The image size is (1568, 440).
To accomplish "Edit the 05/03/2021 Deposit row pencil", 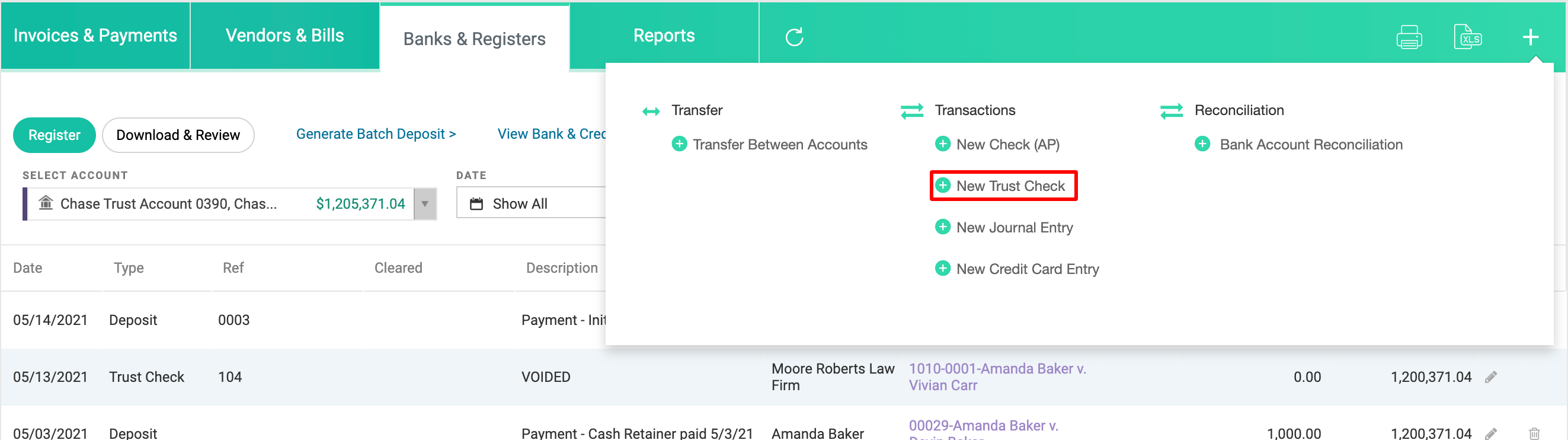I will pyautogui.click(x=1491, y=433).
